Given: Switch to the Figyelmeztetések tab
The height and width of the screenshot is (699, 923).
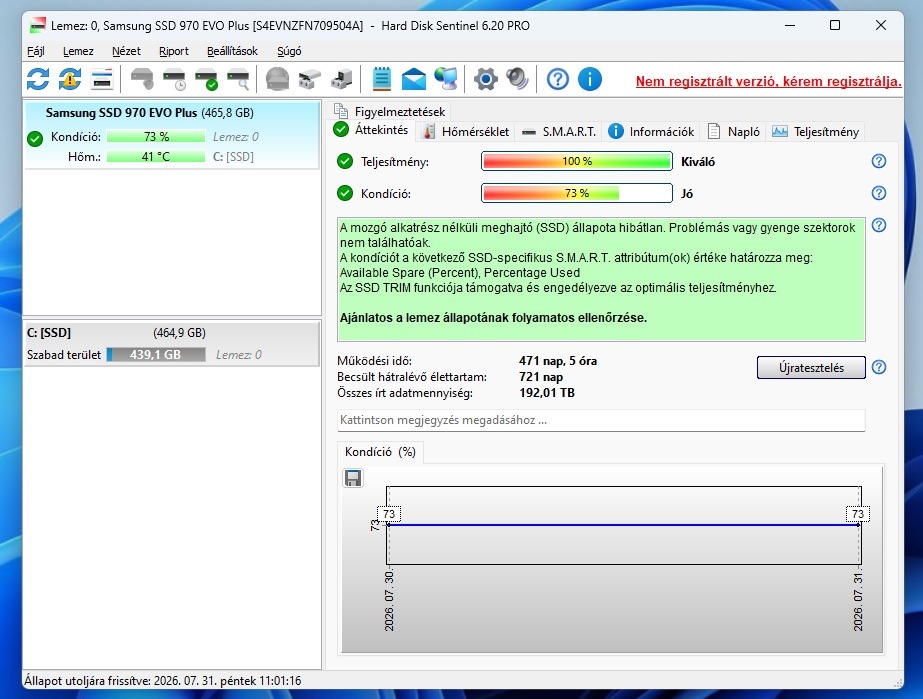Looking at the screenshot, I should tap(390, 111).
